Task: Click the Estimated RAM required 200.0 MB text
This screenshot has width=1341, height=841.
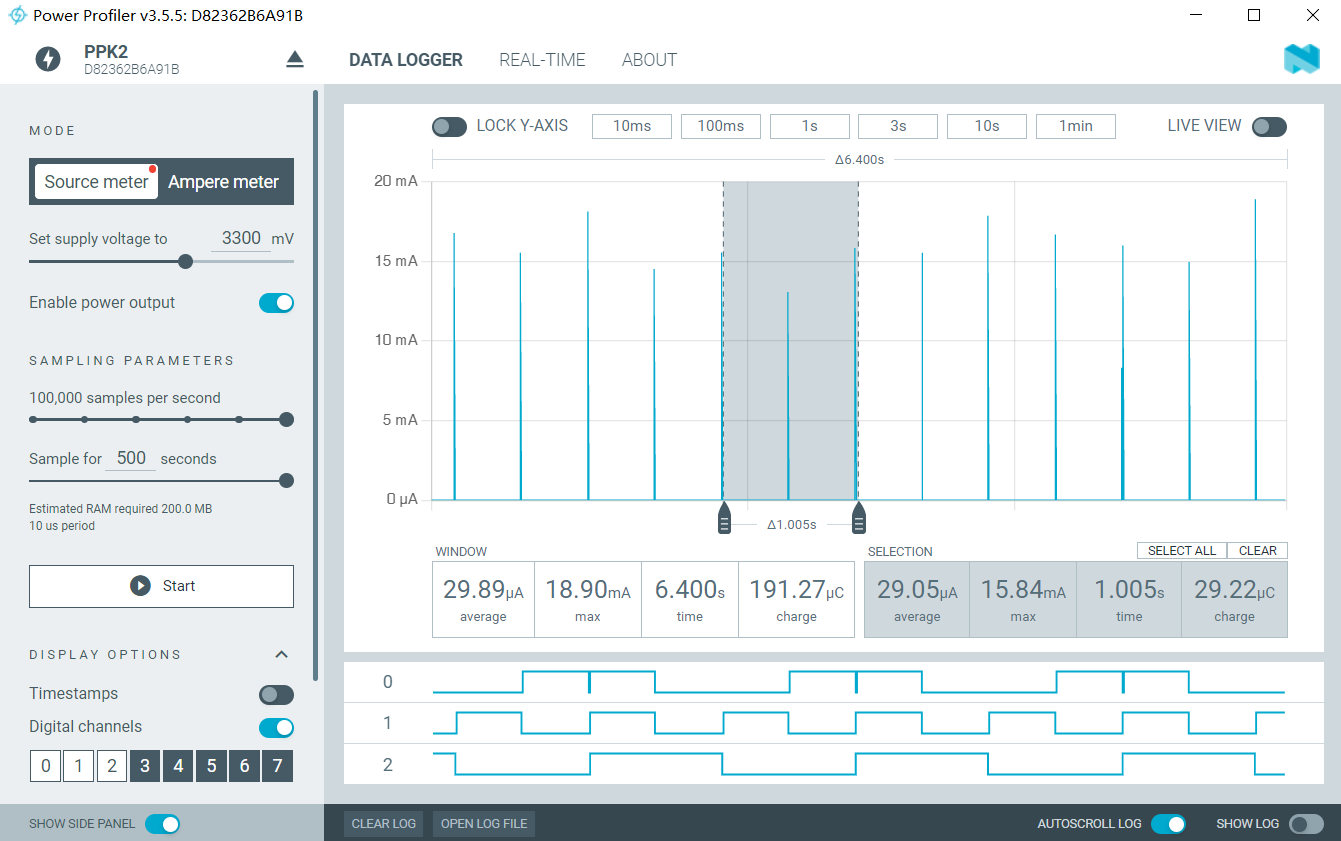Action: point(120,509)
